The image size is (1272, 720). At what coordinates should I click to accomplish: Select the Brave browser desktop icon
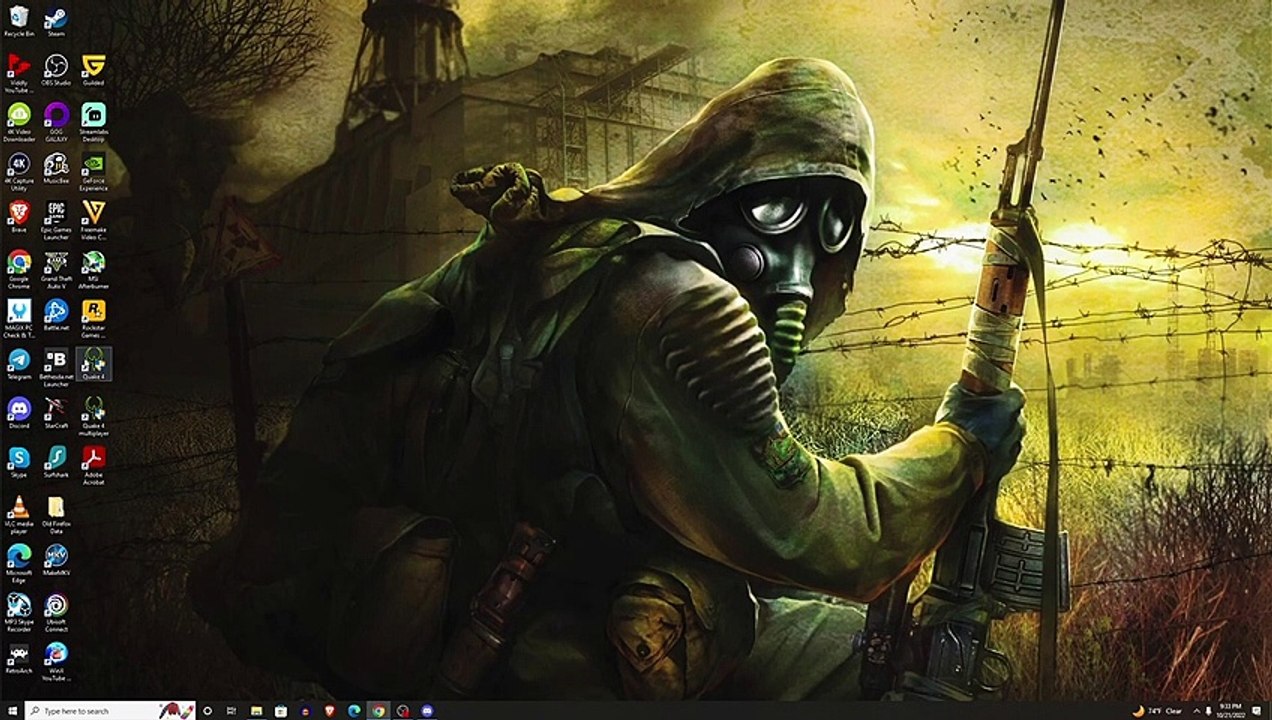click(18, 216)
